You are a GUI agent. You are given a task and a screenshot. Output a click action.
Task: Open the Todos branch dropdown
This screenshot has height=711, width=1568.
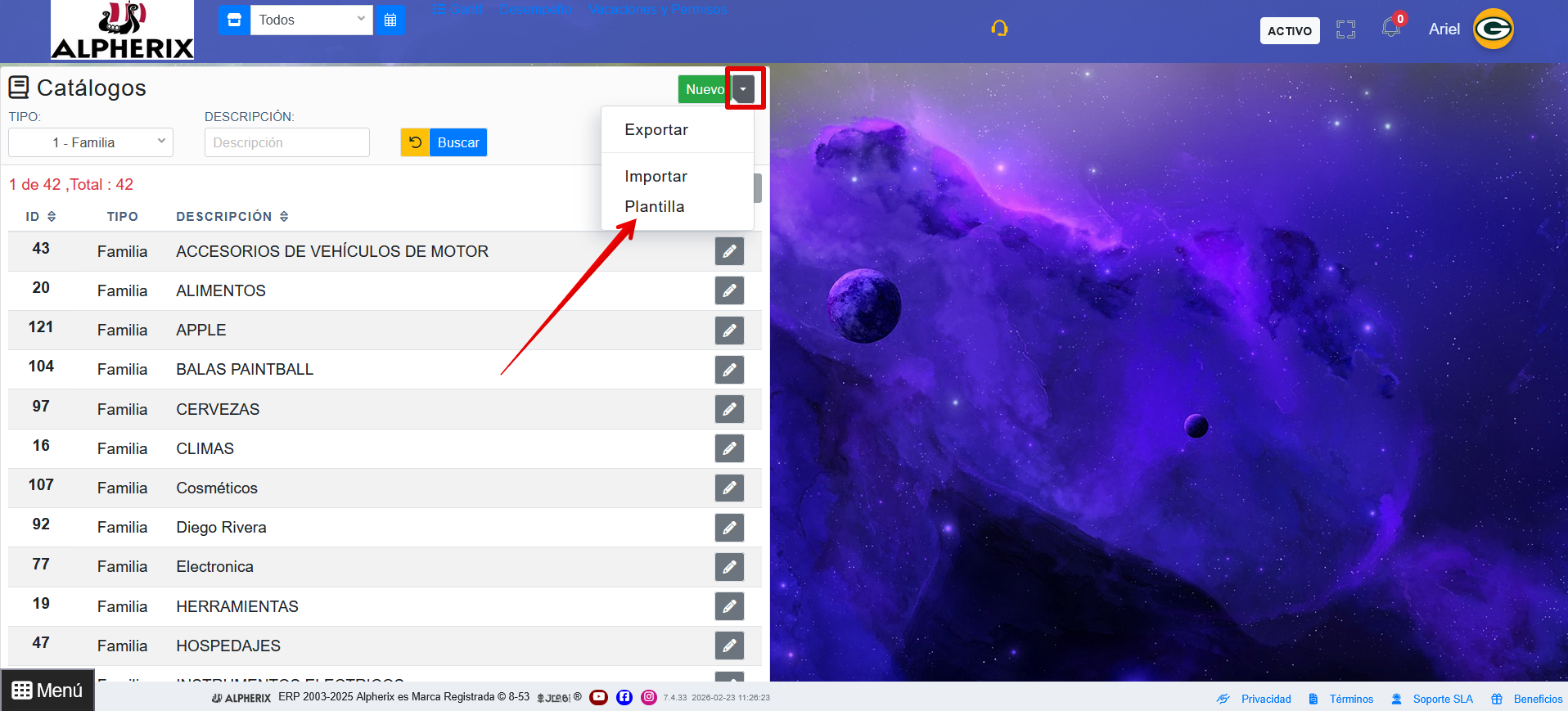(x=312, y=20)
